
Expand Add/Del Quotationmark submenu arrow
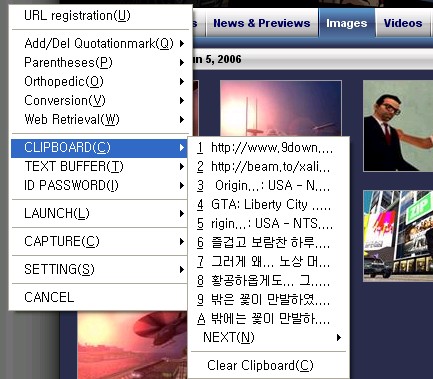[182, 43]
